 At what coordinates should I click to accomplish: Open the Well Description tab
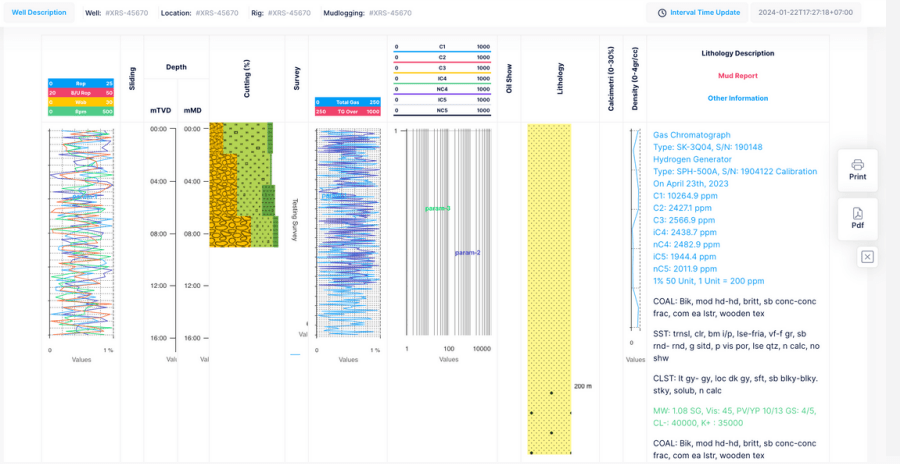(x=39, y=13)
